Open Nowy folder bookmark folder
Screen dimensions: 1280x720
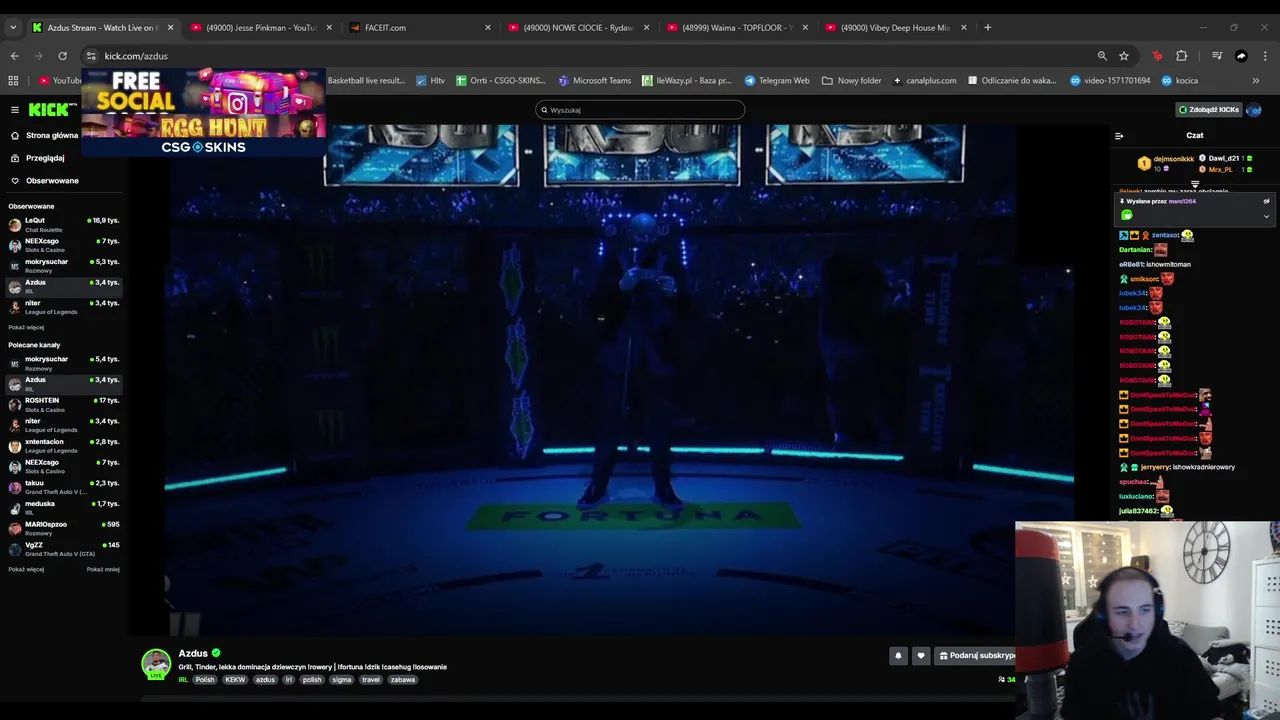(852, 80)
